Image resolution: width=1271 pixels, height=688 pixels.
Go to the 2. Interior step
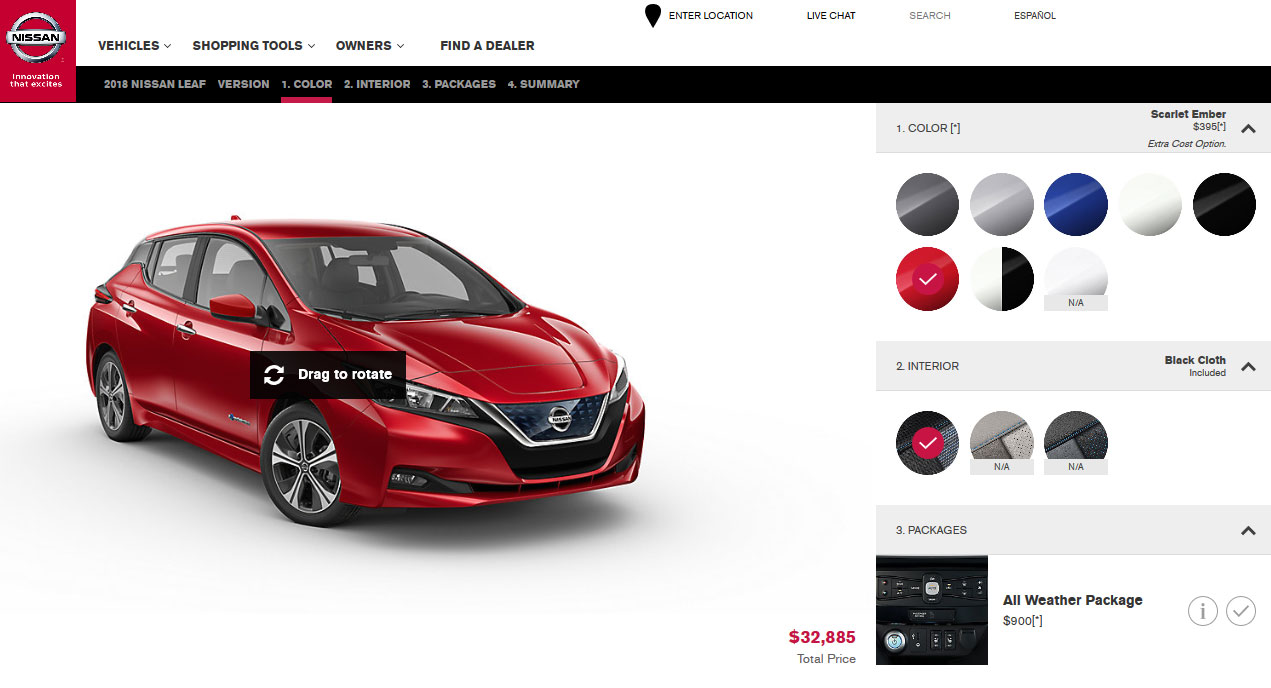click(x=377, y=84)
